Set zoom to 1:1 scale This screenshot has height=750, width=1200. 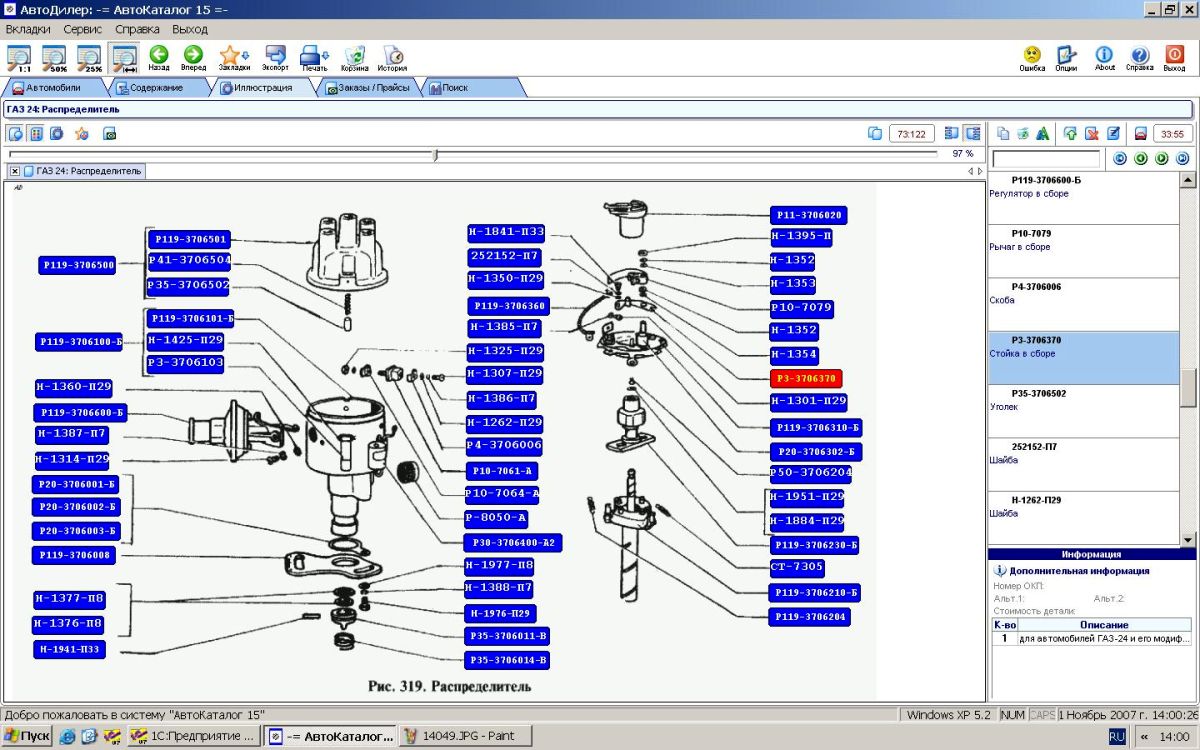(19, 58)
